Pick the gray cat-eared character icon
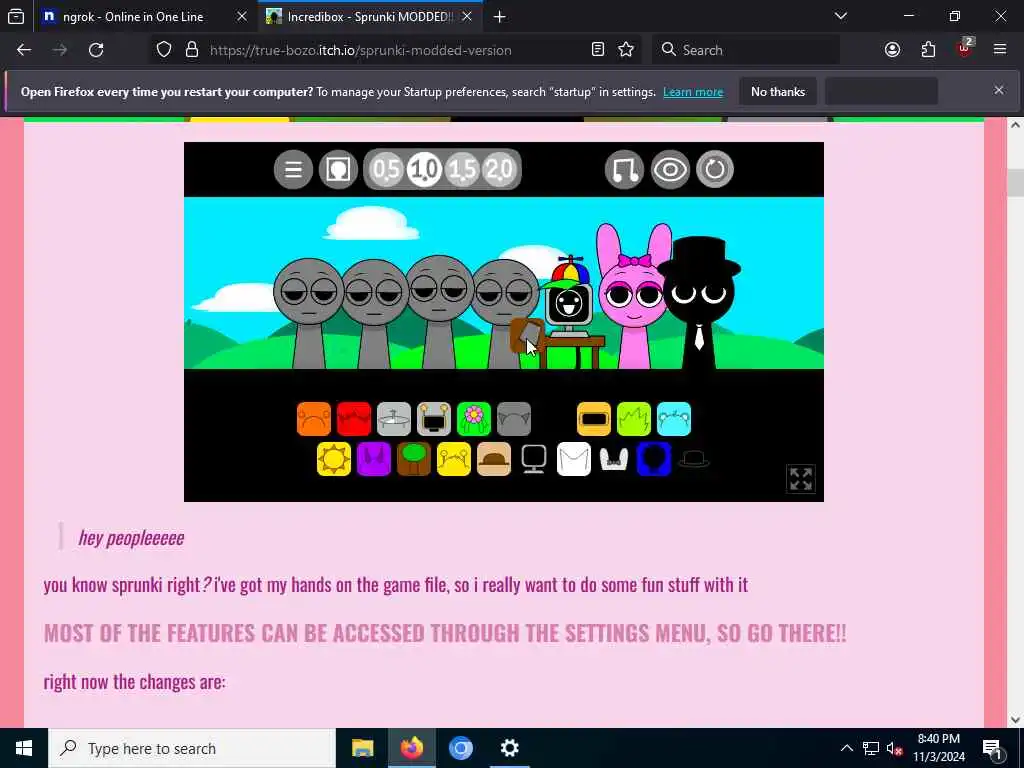This screenshot has width=1024, height=768. pos(514,419)
